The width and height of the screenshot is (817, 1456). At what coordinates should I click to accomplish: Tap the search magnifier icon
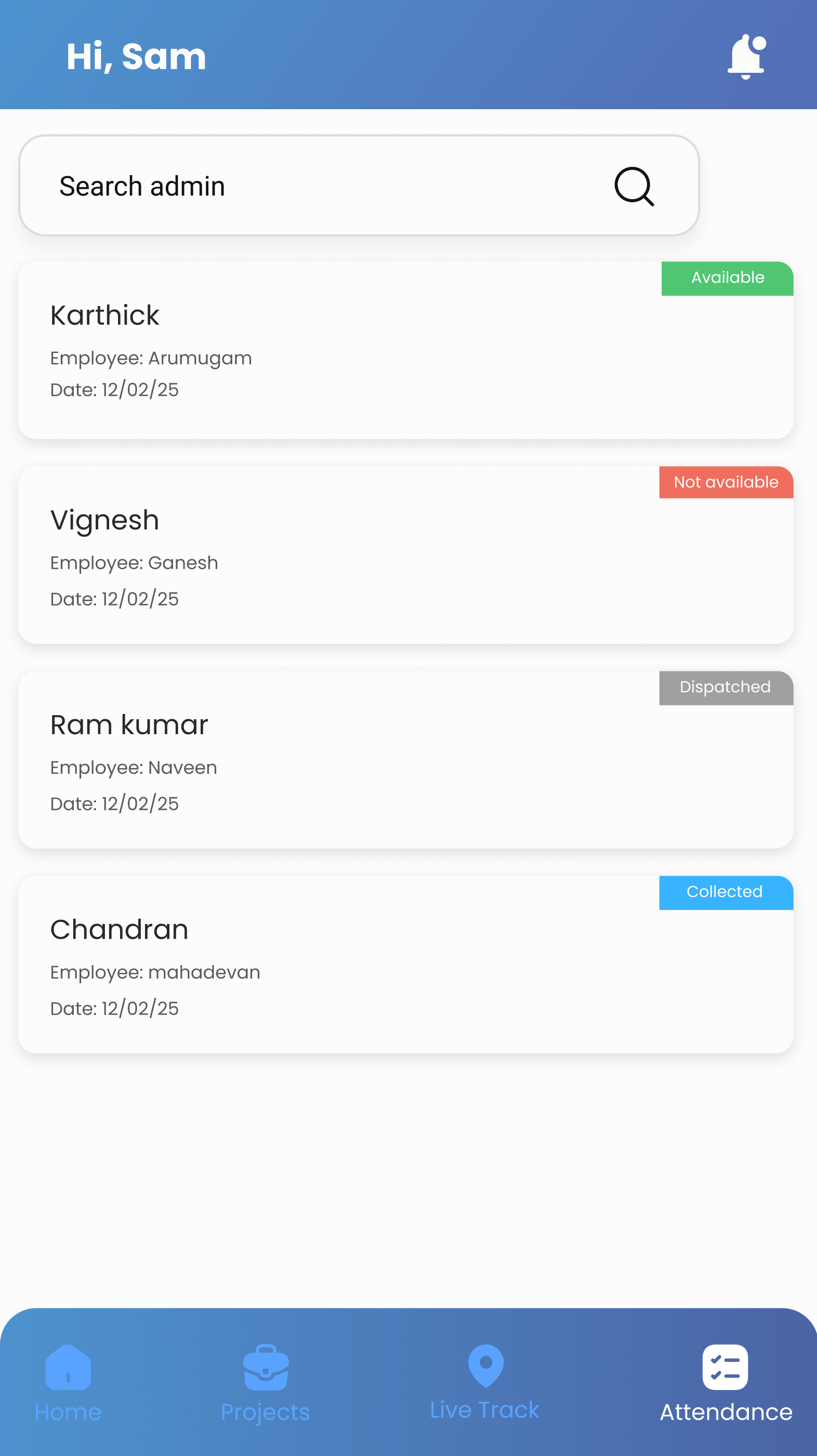634,187
